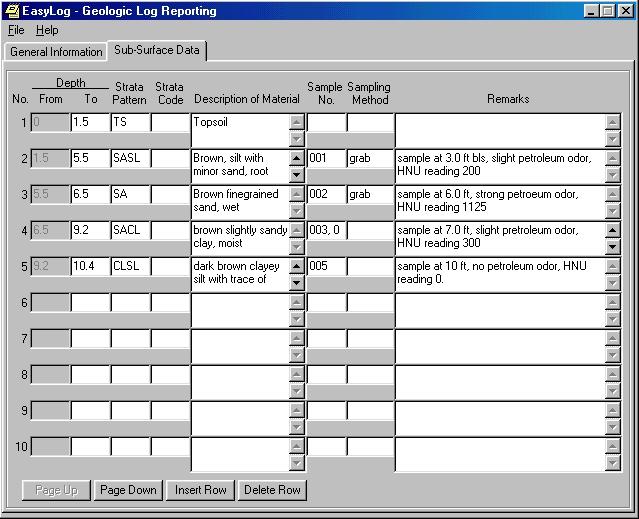Click row 10 remarks field
The height and width of the screenshot is (519, 639).
click(500, 455)
